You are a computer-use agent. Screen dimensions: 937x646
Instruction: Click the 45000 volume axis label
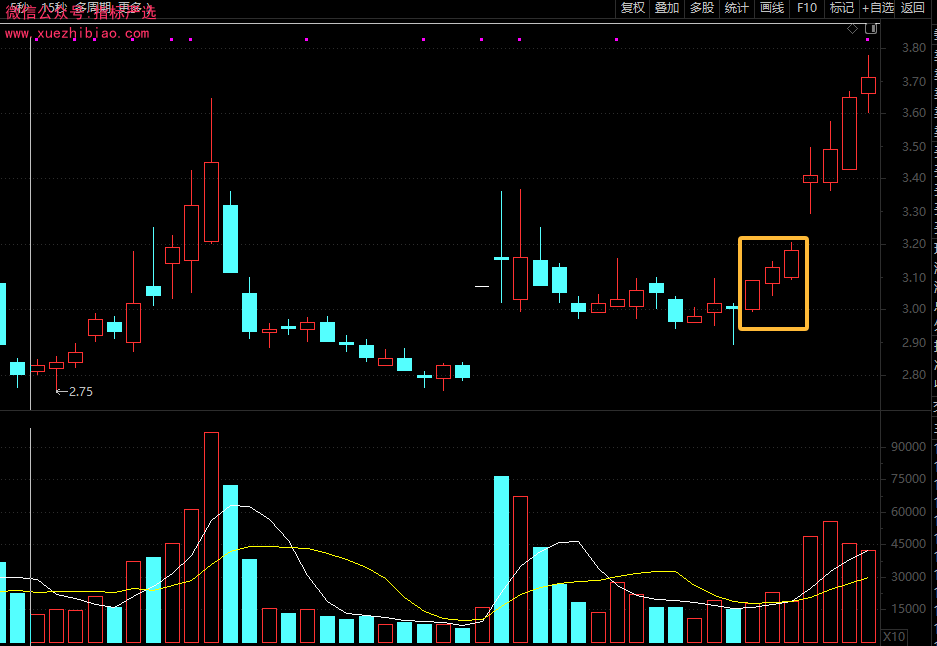click(908, 544)
